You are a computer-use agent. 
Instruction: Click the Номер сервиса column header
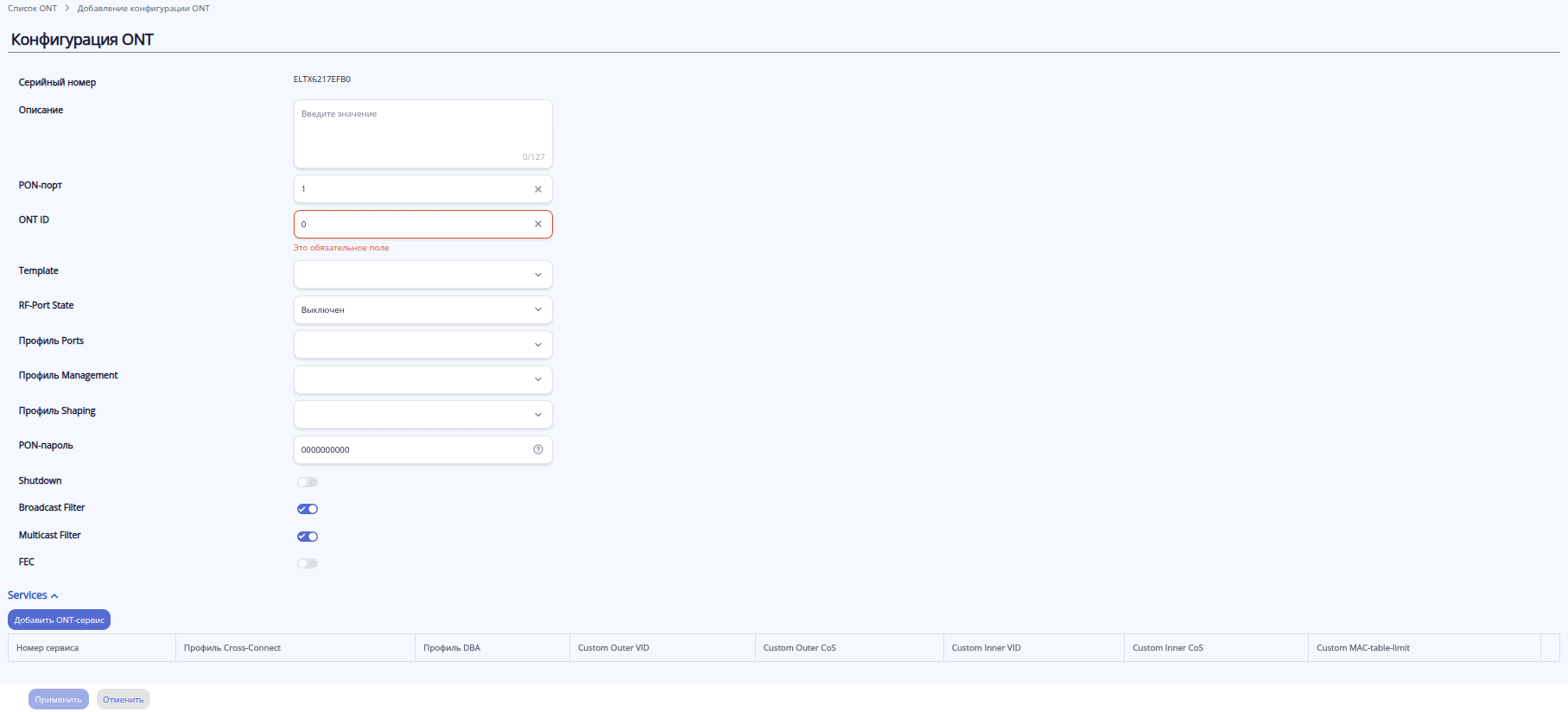click(92, 648)
